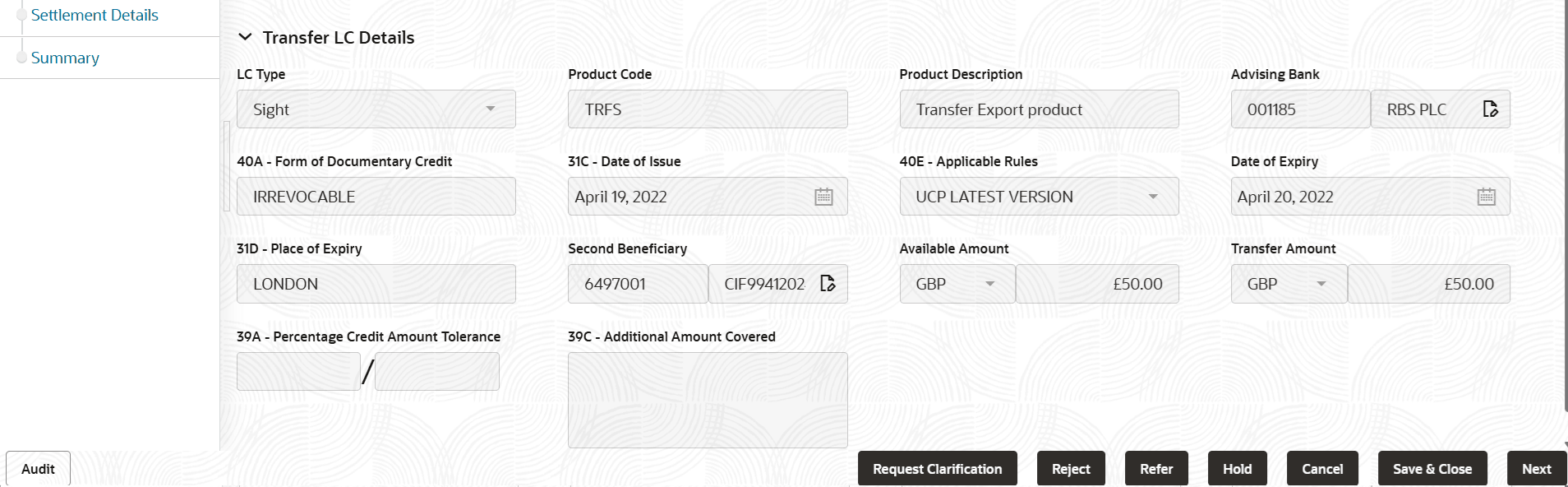Put the task on Hold
Viewport: 1568px width, 487px height.
[1237, 468]
